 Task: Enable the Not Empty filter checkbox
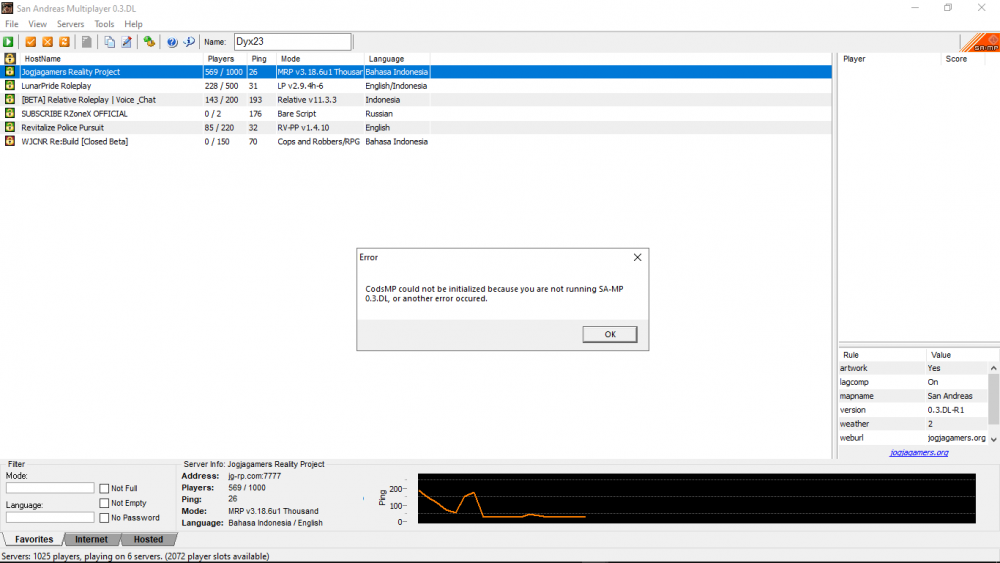click(105, 503)
